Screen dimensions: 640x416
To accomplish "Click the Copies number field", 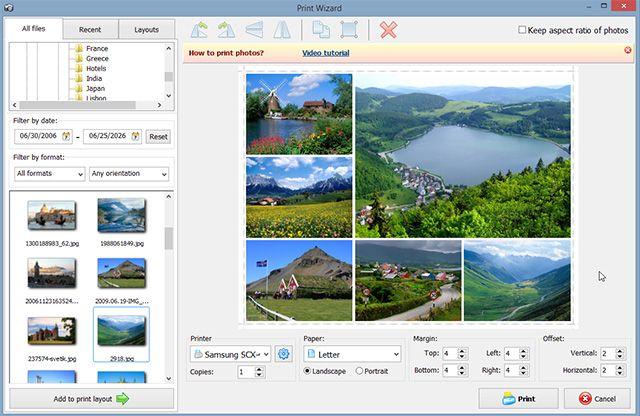I will (246, 372).
